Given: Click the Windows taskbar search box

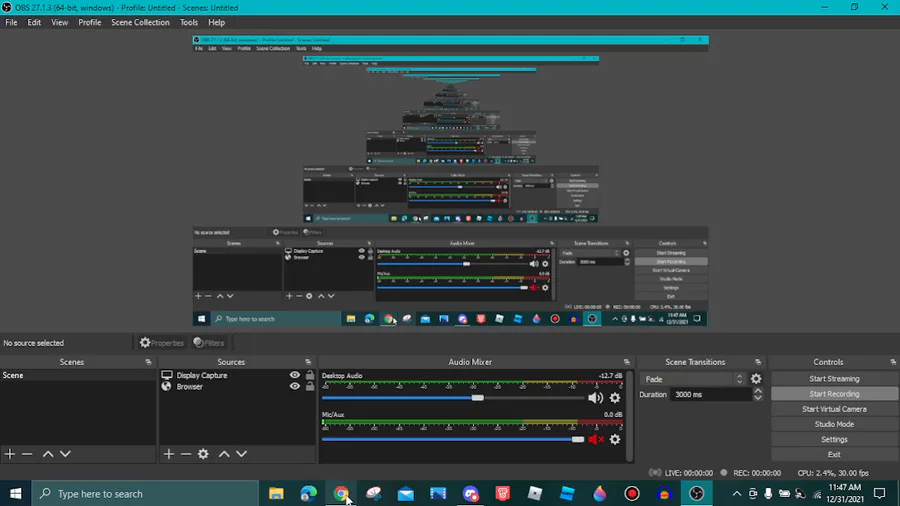Looking at the screenshot, I should pyautogui.click(x=145, y=493).
